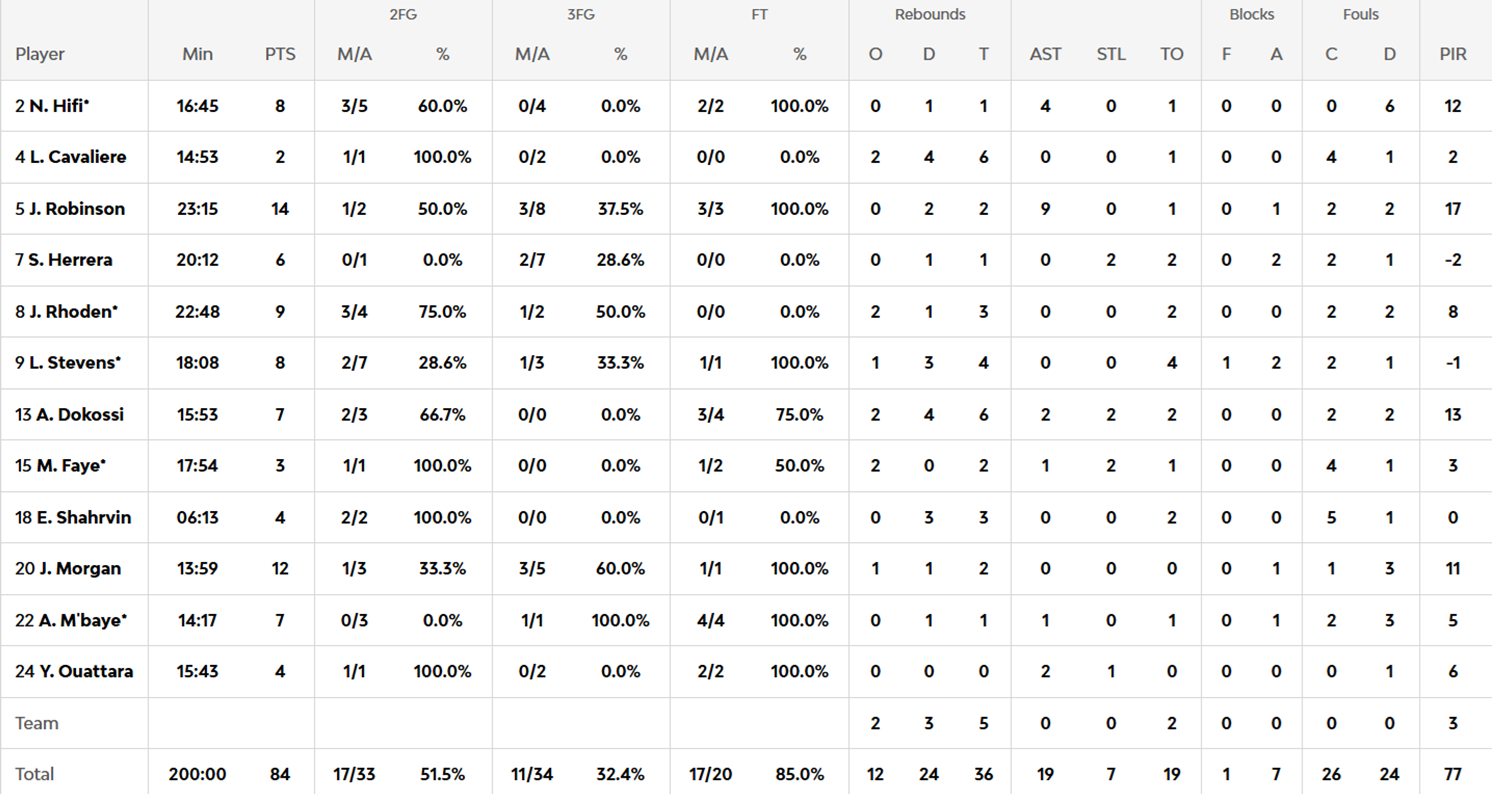Screen dimensions: 1492x794
Task: Click the Player column header
Action: pyautogui.click(x=40, y=54)
